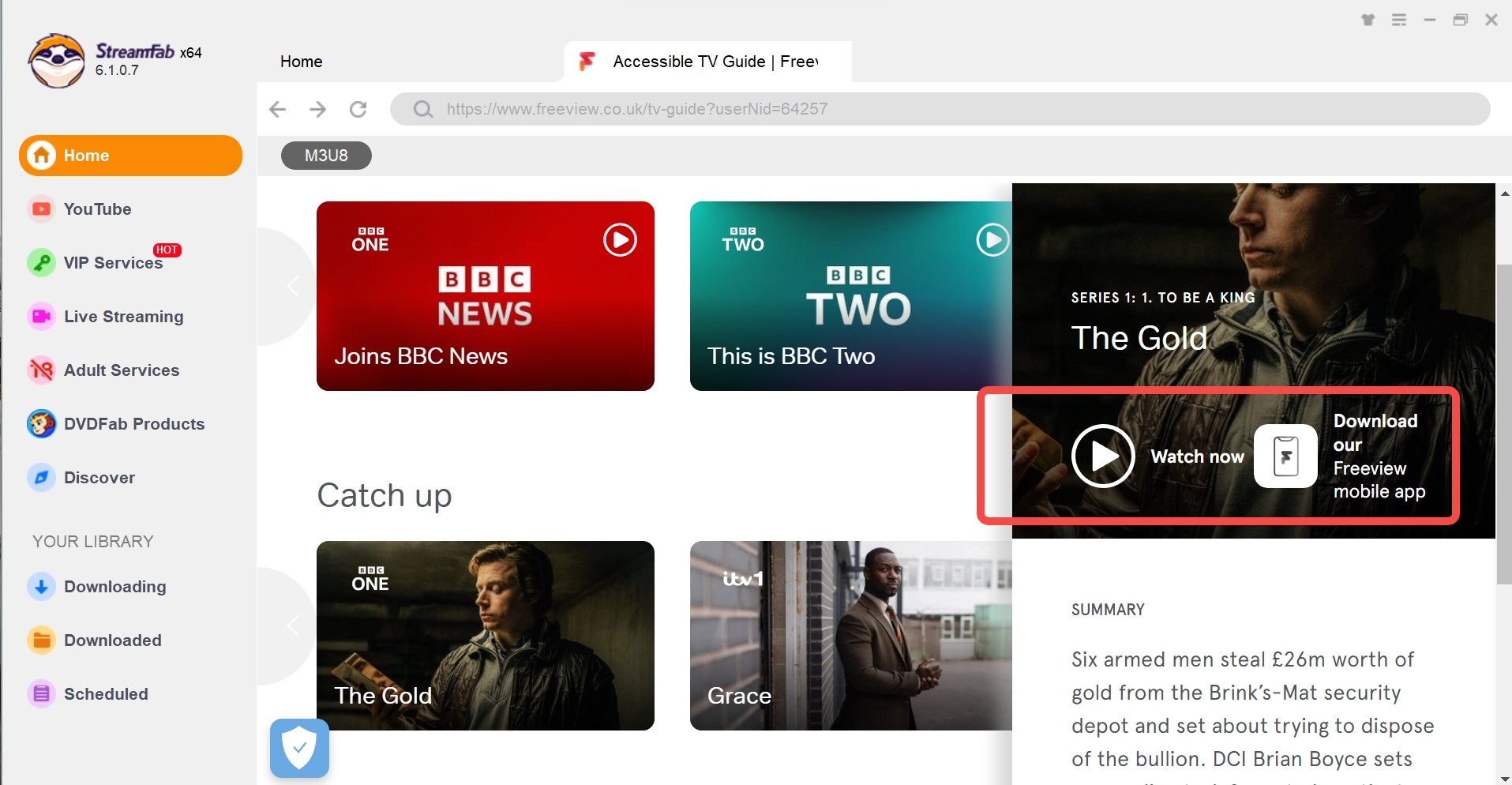This screenshot has width=1512, height=785.
Task: Click the Freeview mobile app phone icon
Action: click(1285, 456)
